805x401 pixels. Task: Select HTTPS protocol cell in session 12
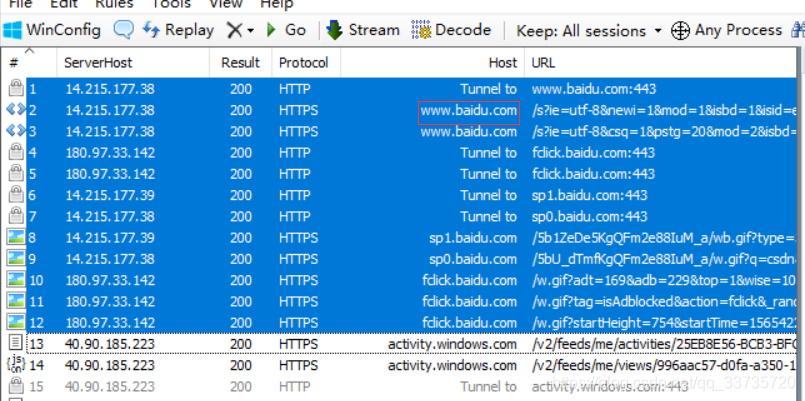click(x=298, y=323)
